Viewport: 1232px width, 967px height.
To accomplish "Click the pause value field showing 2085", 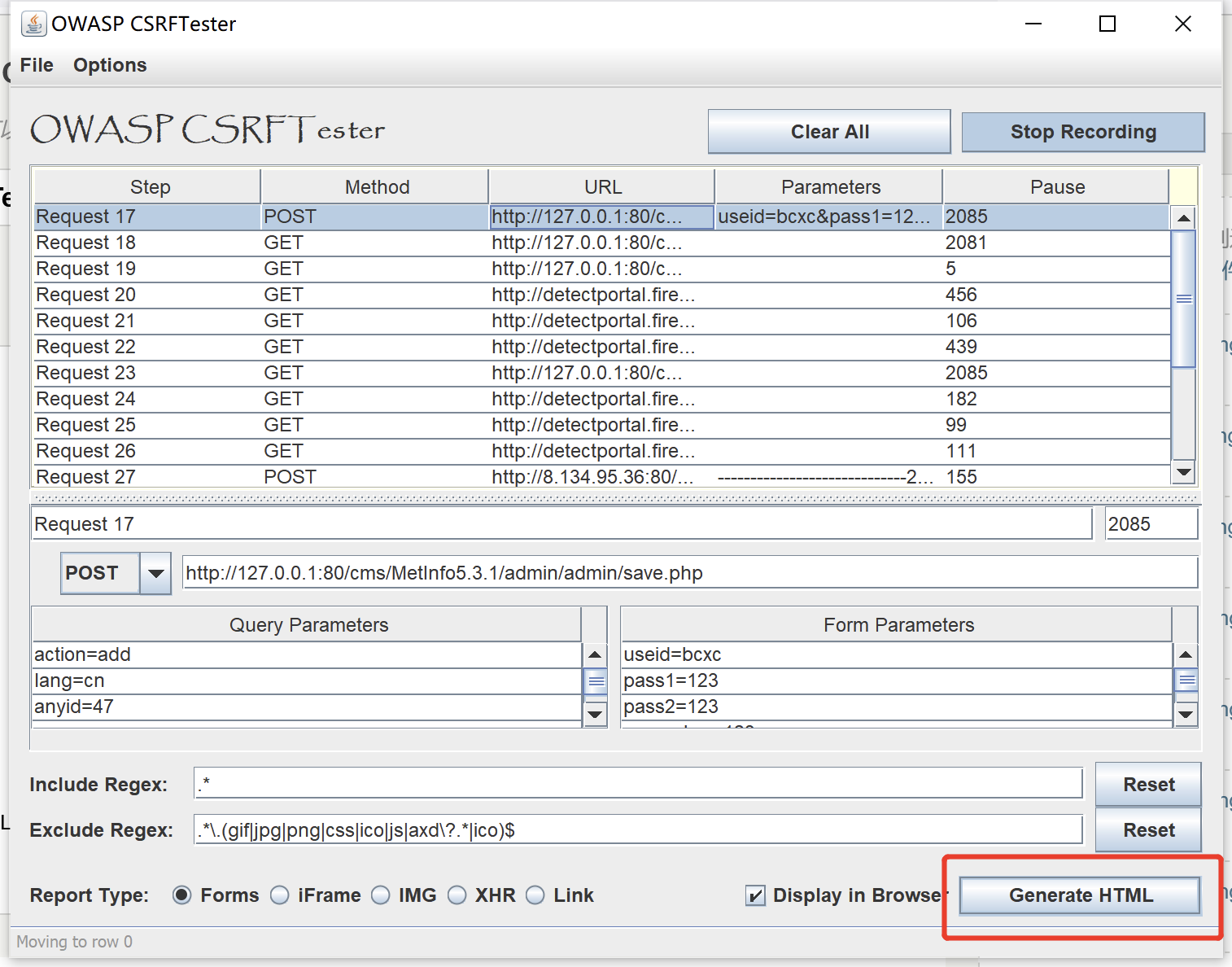I will click(x=1151, y=524).
